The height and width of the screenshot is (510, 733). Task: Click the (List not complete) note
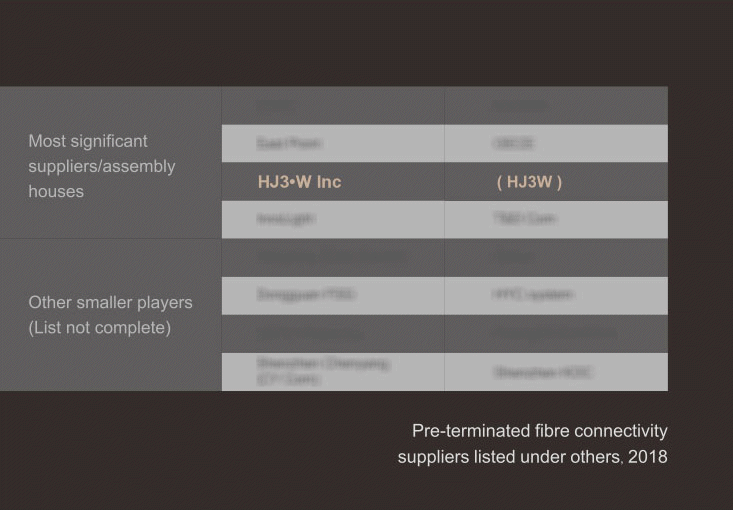tap(99, 328)
